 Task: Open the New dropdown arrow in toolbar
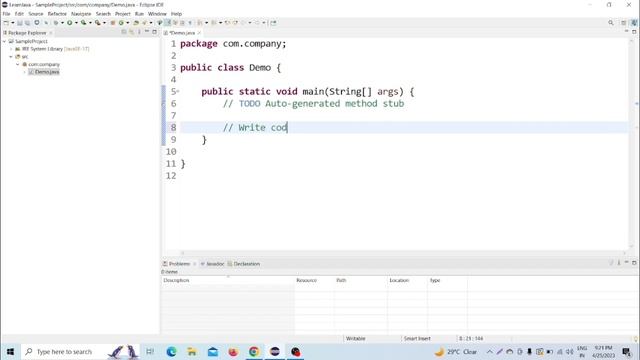(12, 23)
